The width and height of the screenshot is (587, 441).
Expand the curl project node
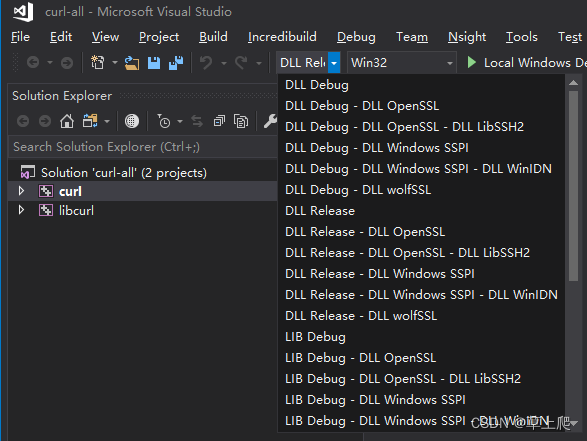click(21, 191)
